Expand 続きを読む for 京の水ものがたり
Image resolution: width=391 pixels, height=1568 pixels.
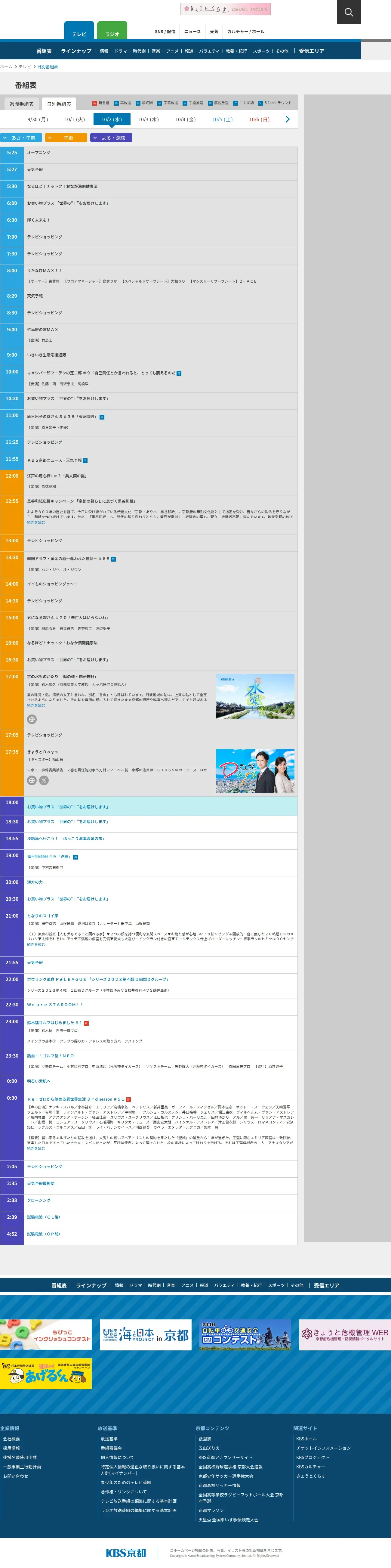(36, 705)
